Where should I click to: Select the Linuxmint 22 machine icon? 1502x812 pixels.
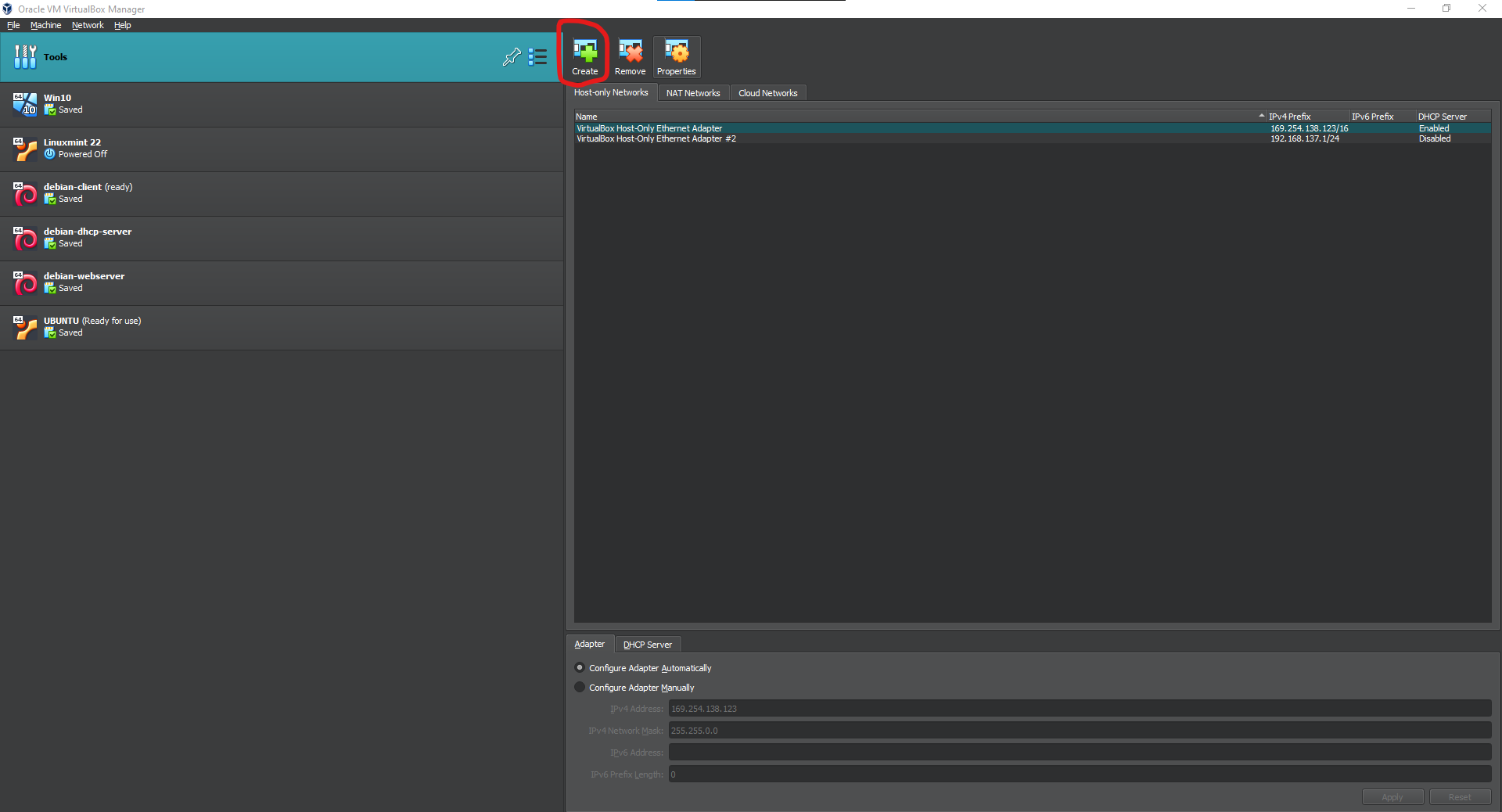[x=25, y=149]
